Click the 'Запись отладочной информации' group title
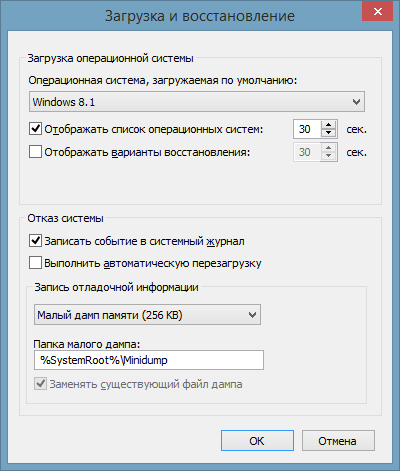 (116, 287)
